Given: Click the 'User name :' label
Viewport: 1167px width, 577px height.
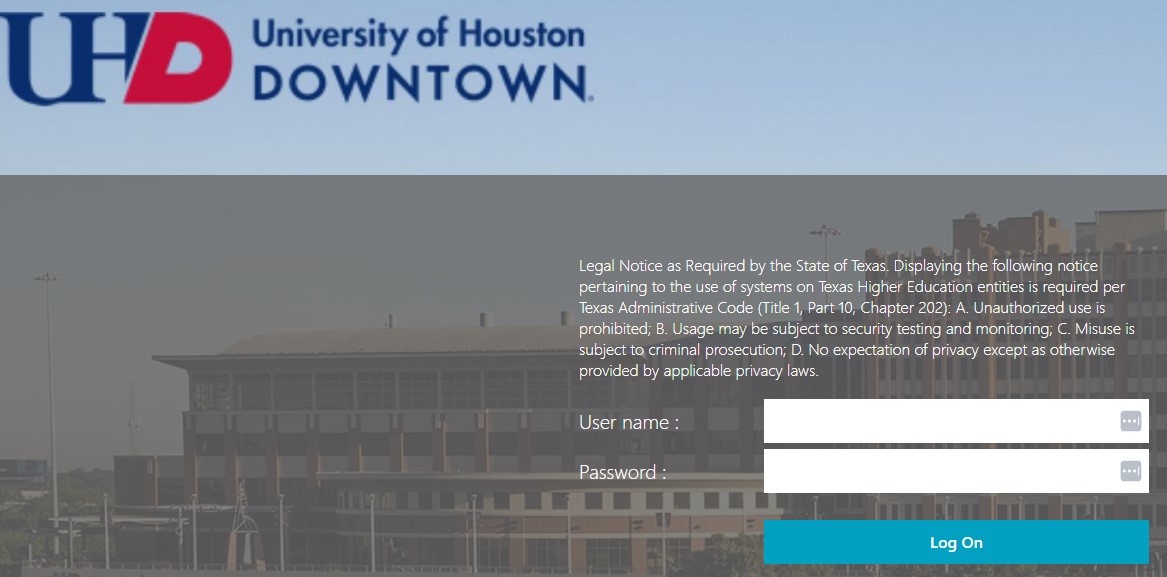Looking at the screenshot, I should point(628,421).
